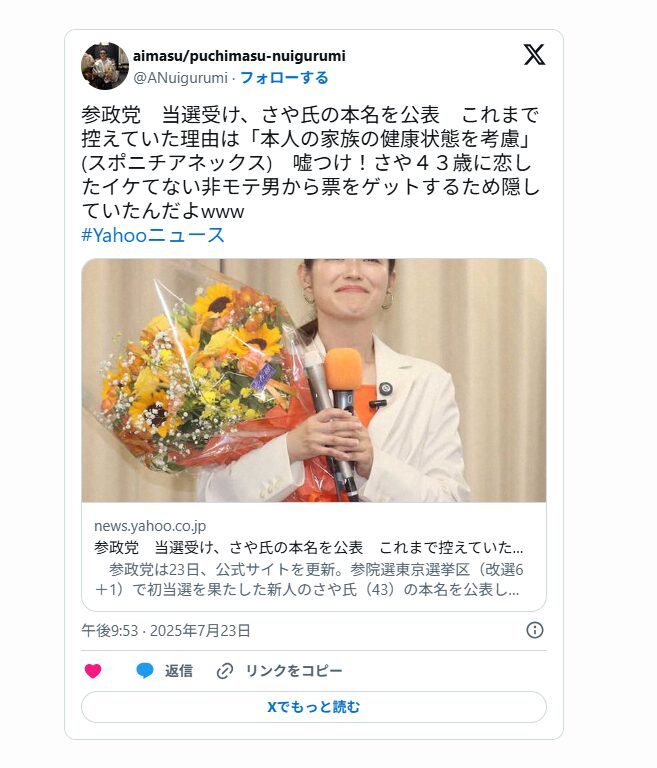This screenshot has height=768, width=657.
Task: Click the chain link copy icon
Action: tap(225, 671)
